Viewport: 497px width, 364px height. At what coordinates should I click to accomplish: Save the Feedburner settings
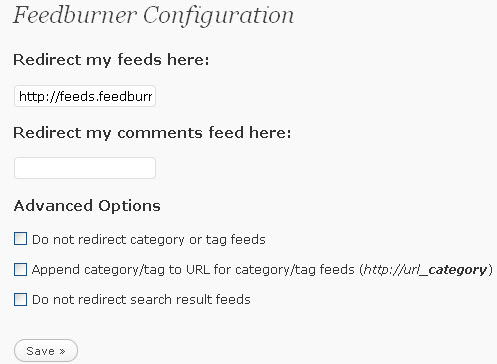coord(46,351)
